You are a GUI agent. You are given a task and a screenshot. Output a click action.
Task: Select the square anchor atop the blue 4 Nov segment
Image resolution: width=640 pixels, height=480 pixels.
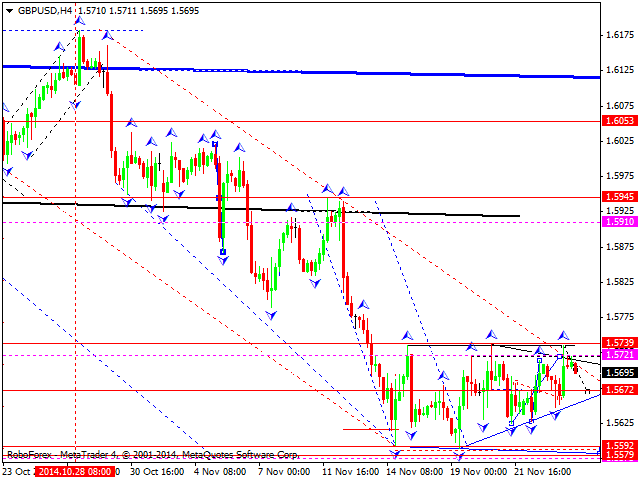pyautogui.click(x=215, y=145)
